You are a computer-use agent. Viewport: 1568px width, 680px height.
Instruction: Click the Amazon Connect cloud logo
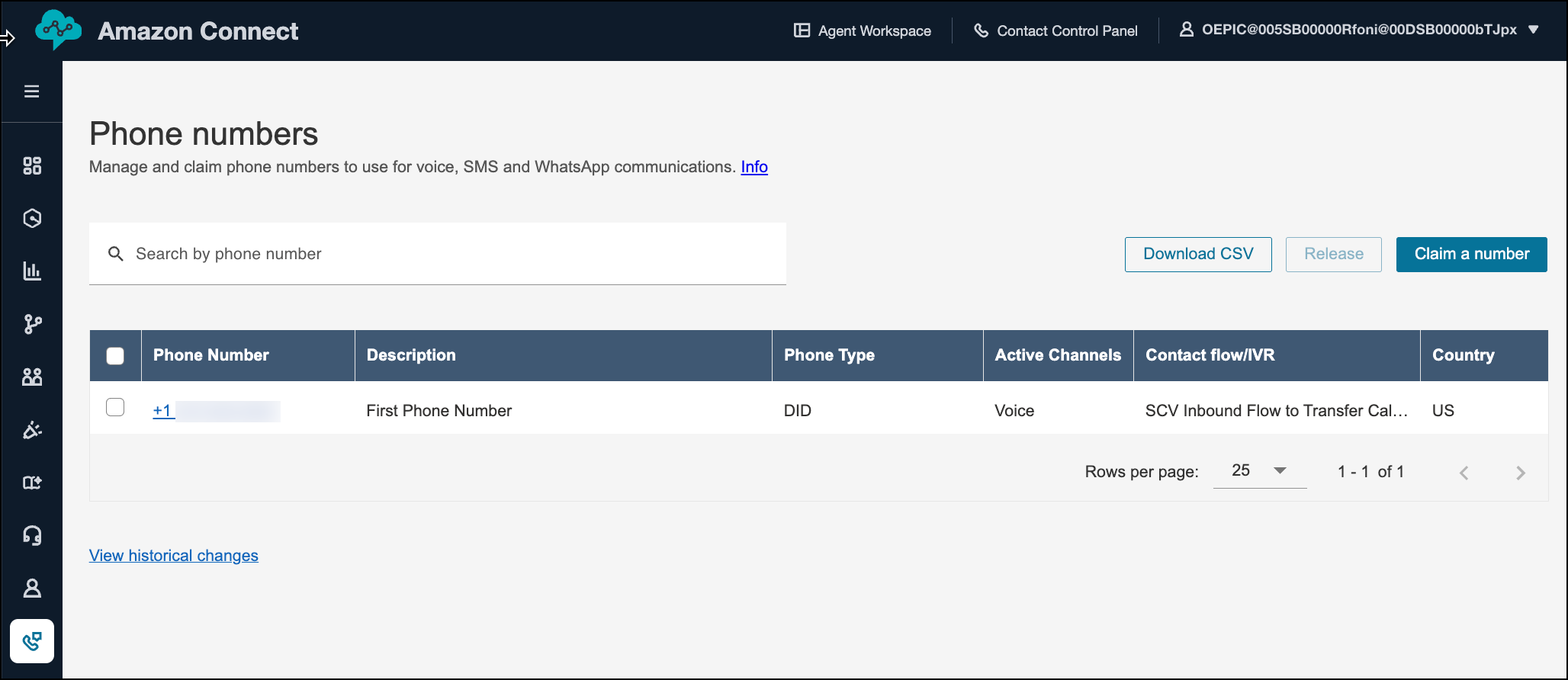[58, 30]
